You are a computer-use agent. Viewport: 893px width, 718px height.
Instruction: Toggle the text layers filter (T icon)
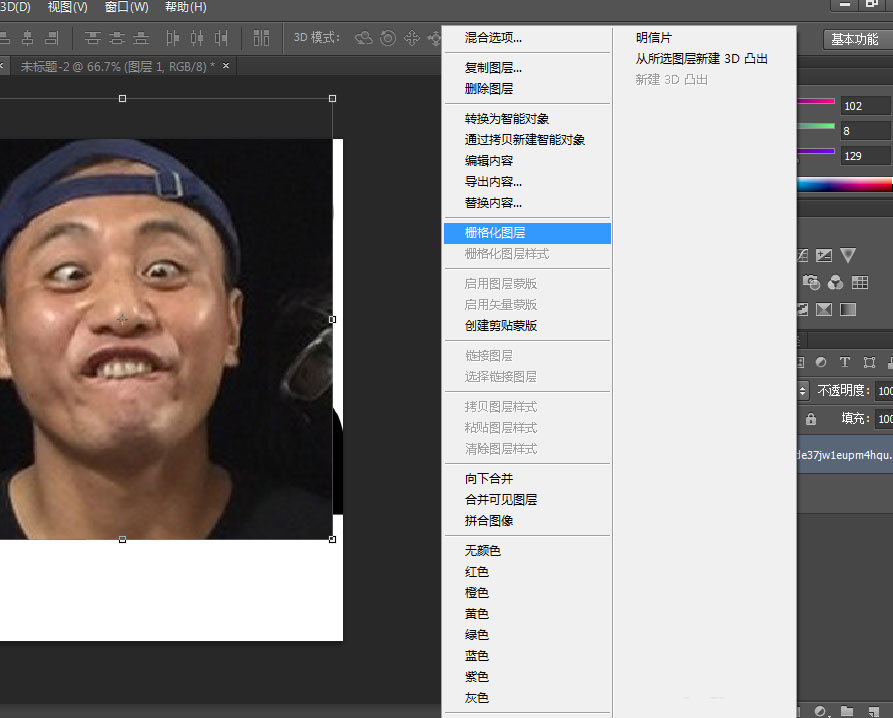pos(844,361)
